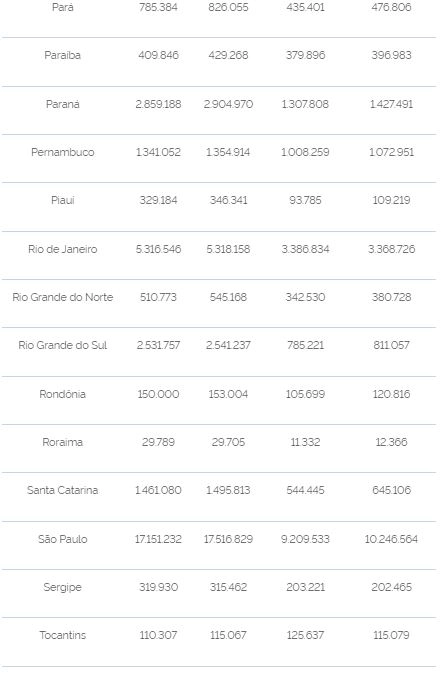This screenshot has width=443, height=676.
Task: Click the Tocantins row label
Action: click(62, 635)
